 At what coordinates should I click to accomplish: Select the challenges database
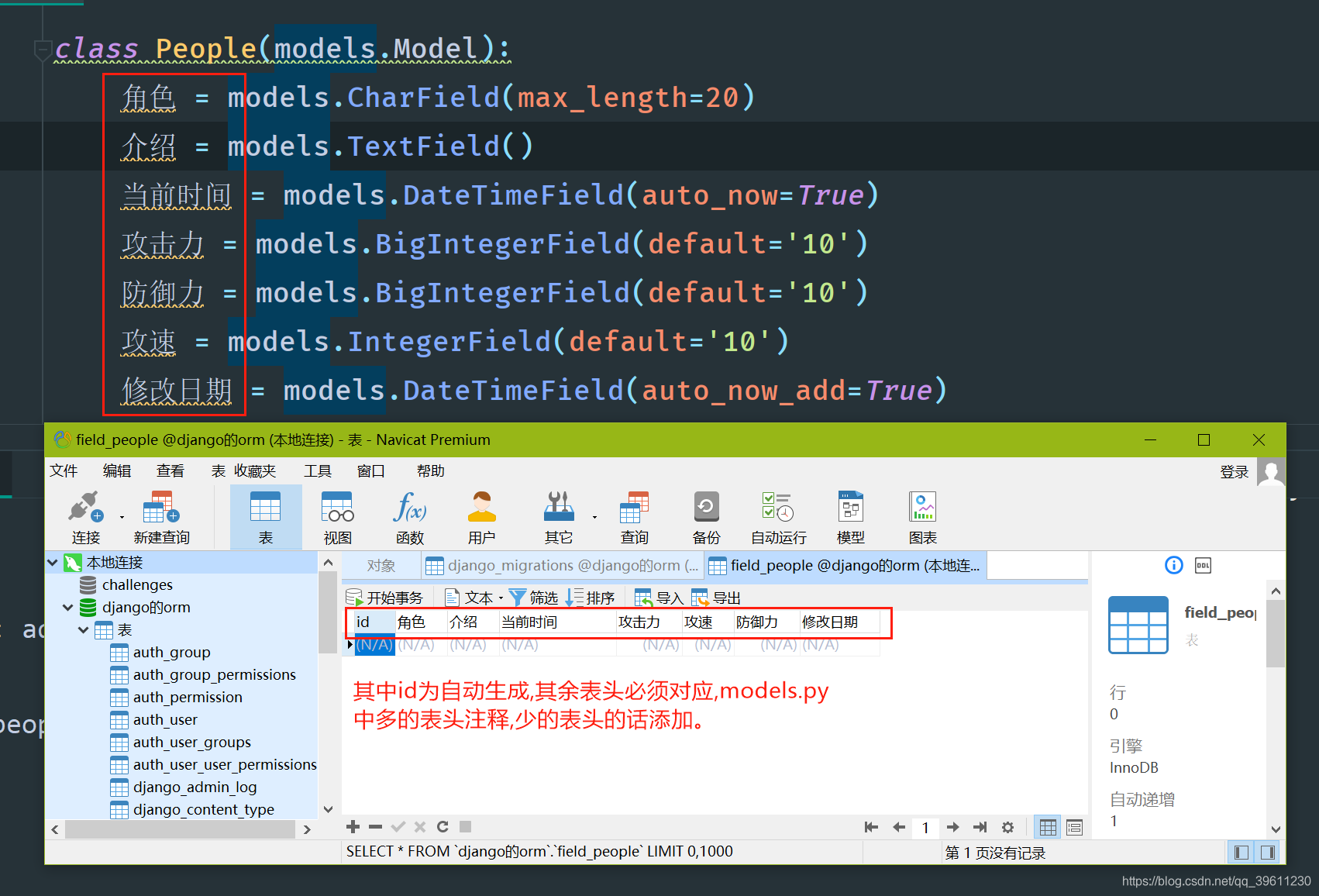click(x=137, y=584)
